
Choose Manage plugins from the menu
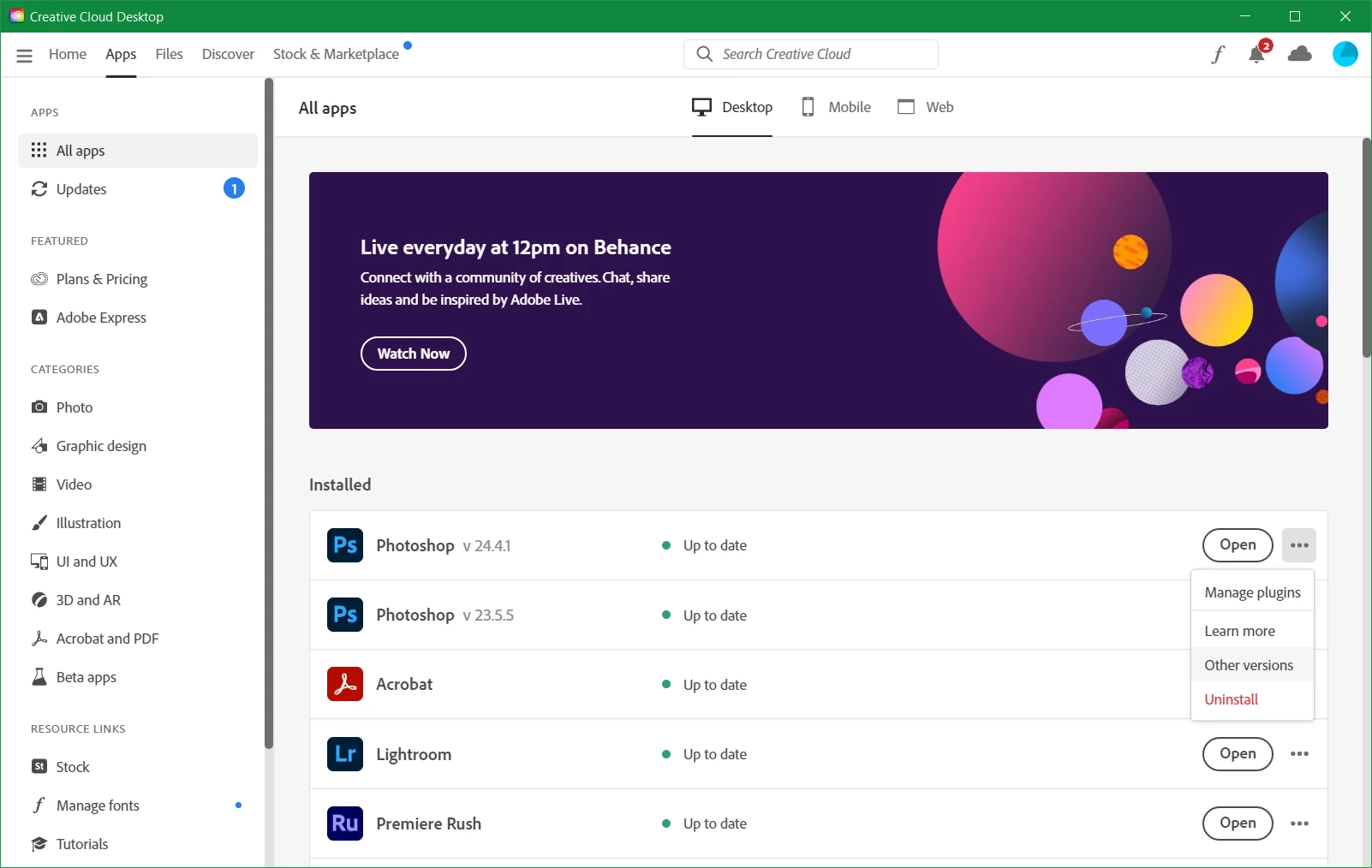click(x=1252, y=592)
